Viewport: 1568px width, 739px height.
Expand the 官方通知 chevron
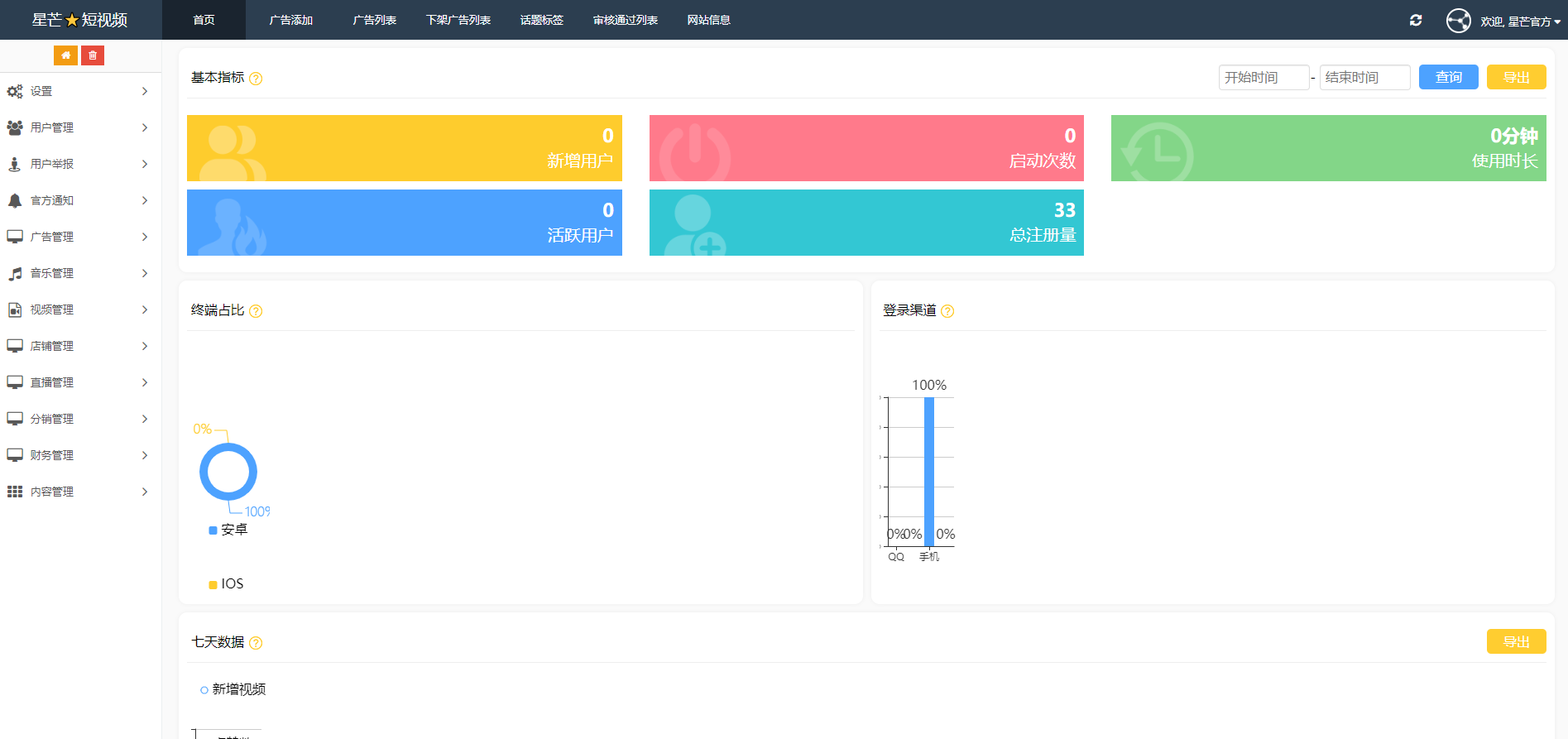[145, 200]
